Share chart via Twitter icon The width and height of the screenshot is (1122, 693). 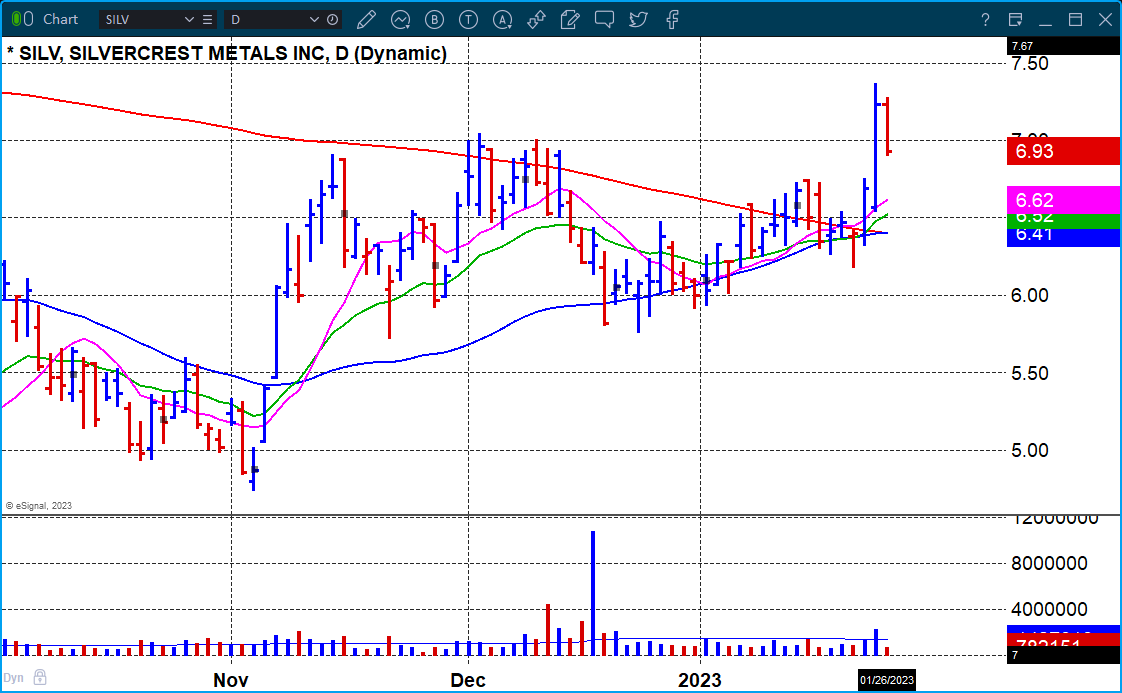click(x=638, y=19)
